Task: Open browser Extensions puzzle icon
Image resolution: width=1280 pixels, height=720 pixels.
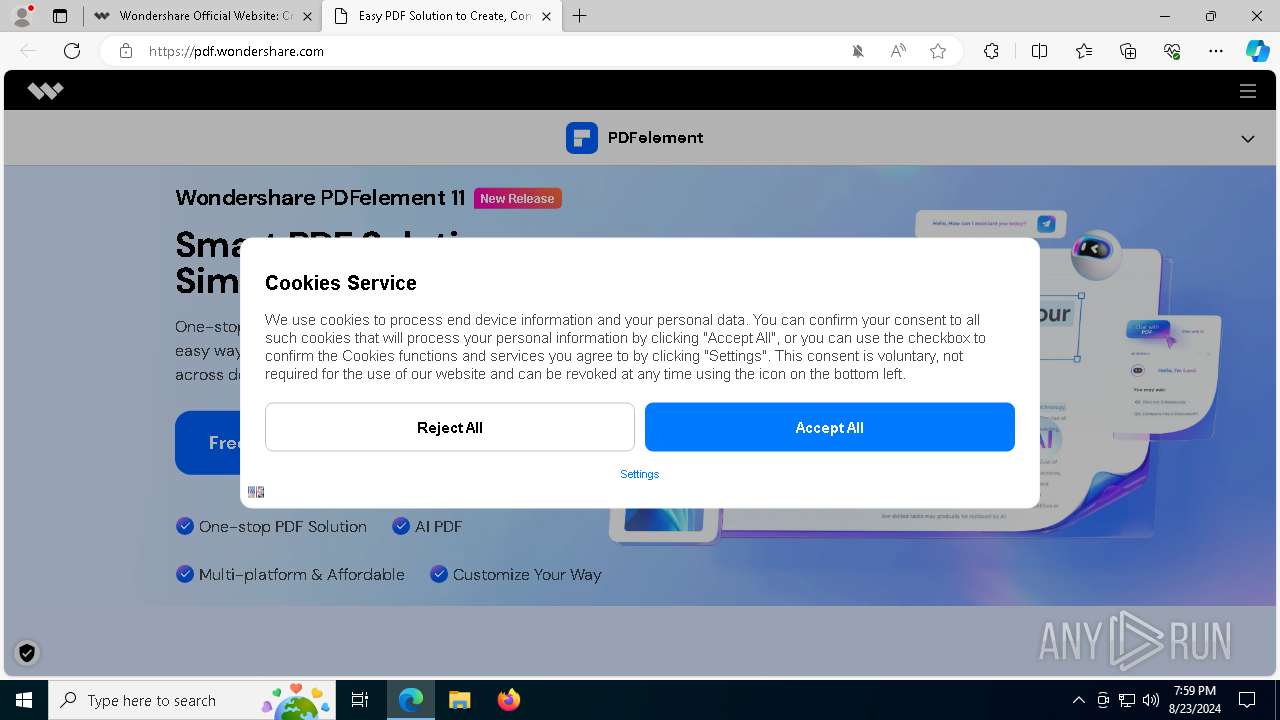Action: (x=991, y=51)
